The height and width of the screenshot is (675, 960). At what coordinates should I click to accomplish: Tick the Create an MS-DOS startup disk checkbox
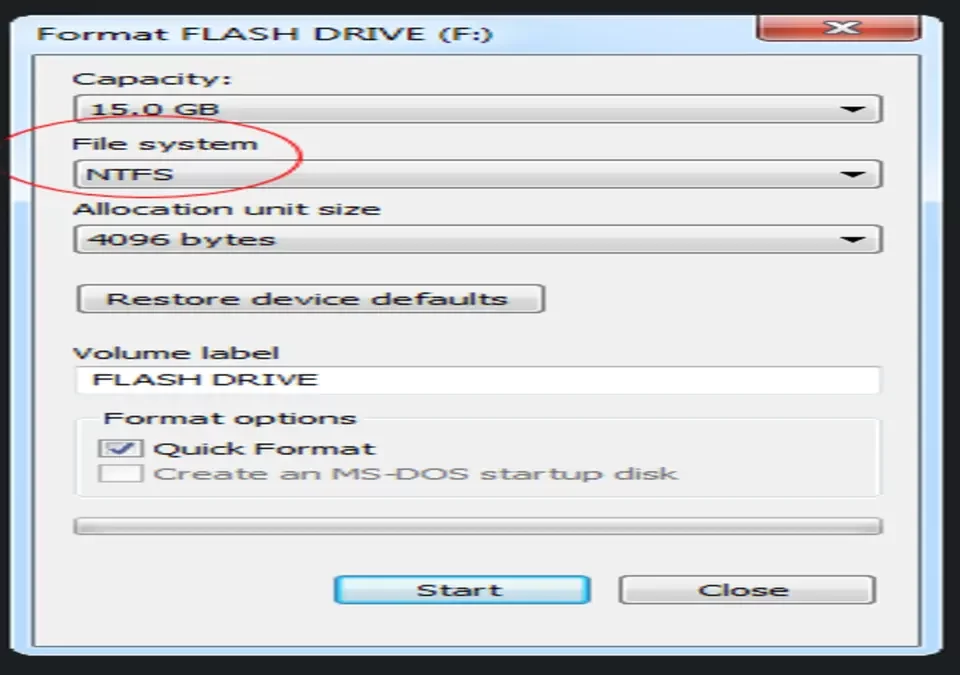120,473
